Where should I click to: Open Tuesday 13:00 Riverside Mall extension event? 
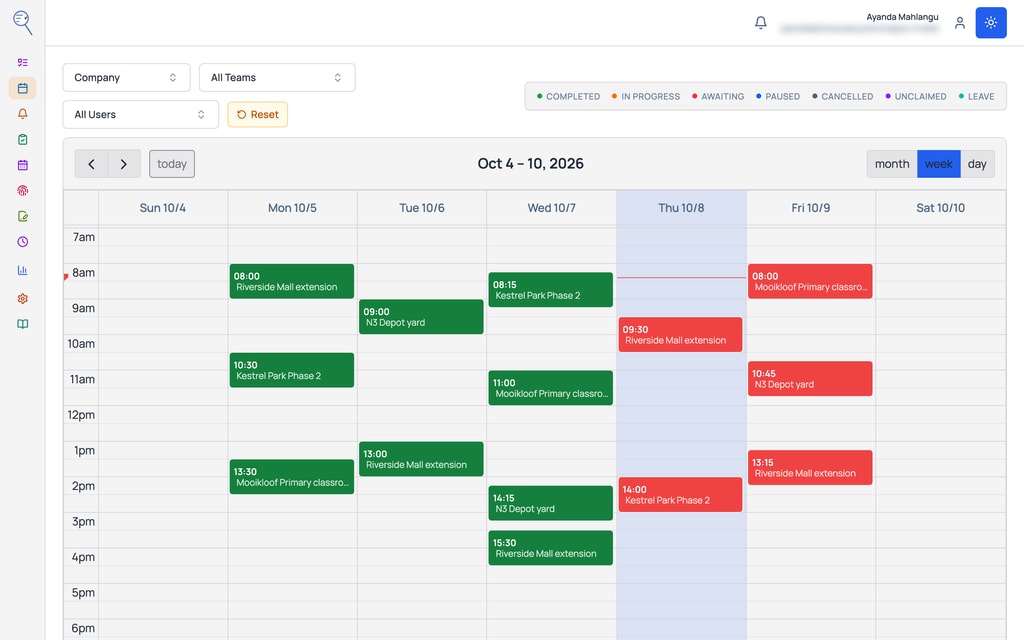coord(421,459)
